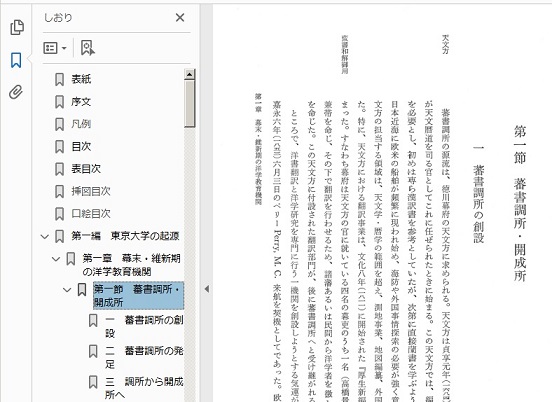
Task: Jump to 一 蕃書調所の創設 bookmark
Action: point(144,326)
